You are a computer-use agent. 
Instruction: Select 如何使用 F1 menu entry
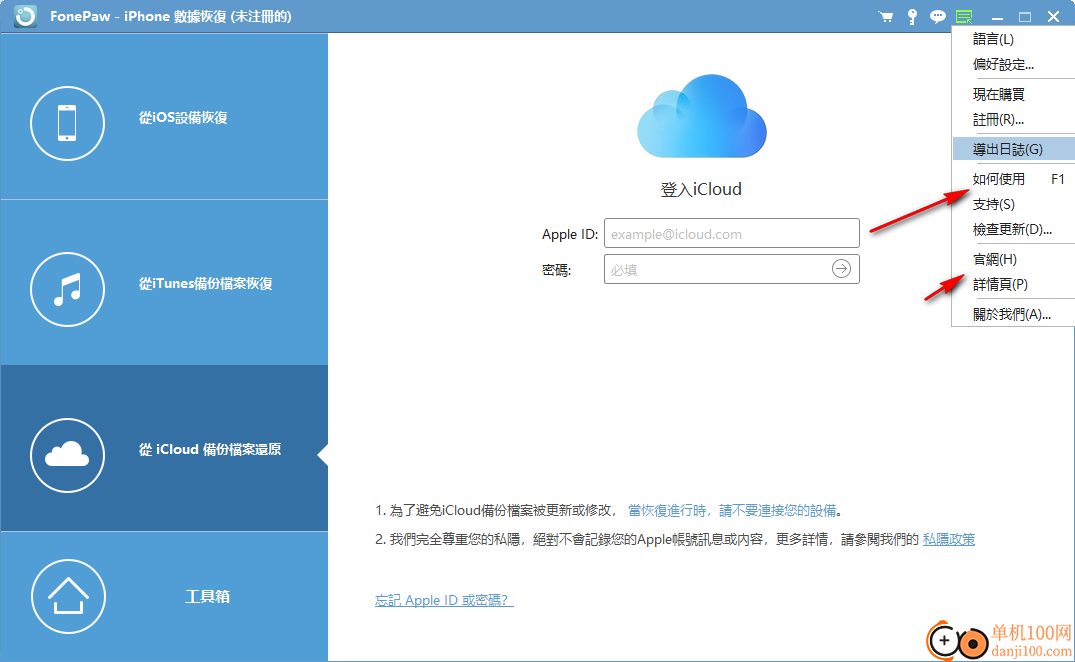1013,179
